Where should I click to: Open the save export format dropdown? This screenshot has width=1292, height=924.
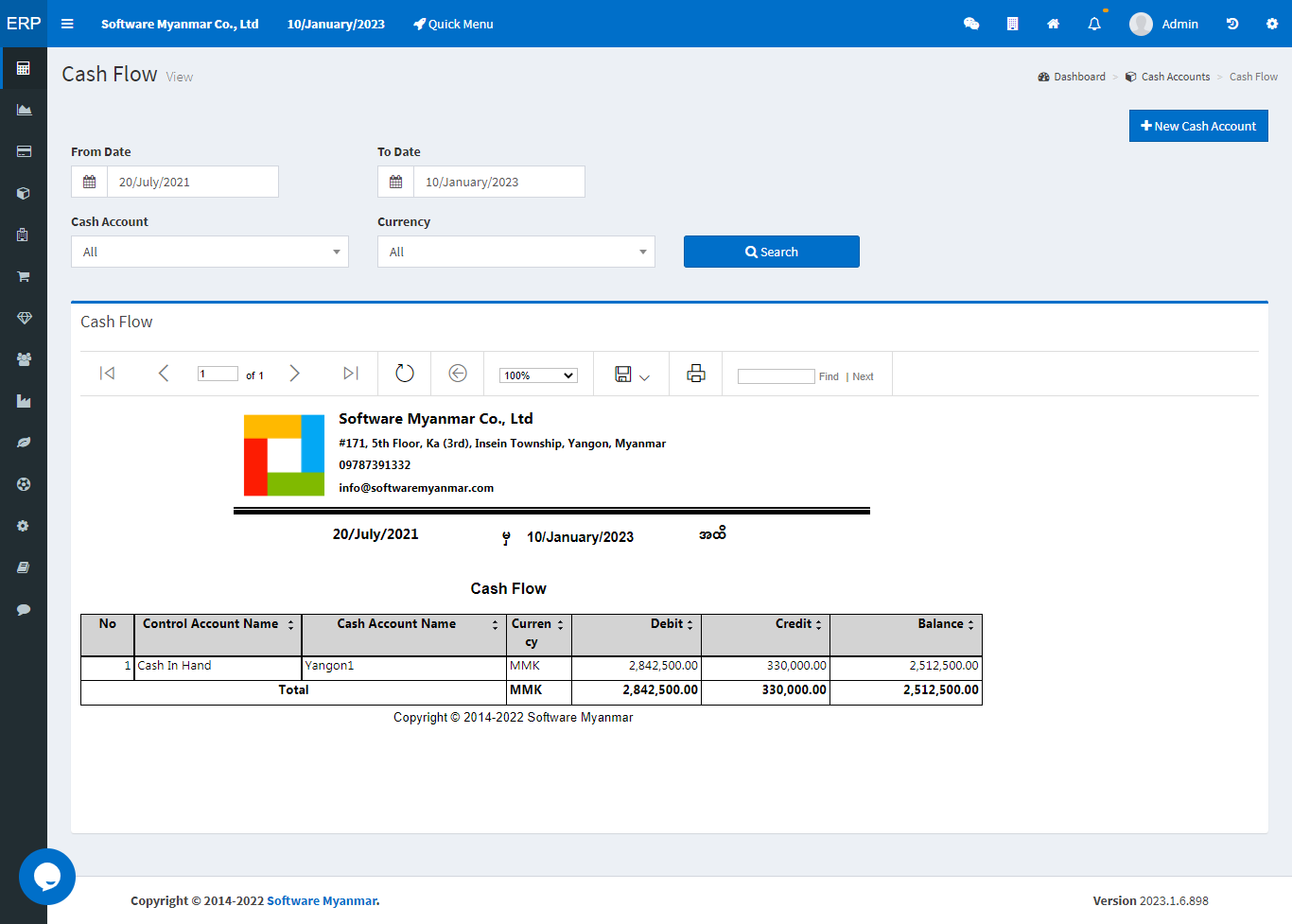[632, 375]
